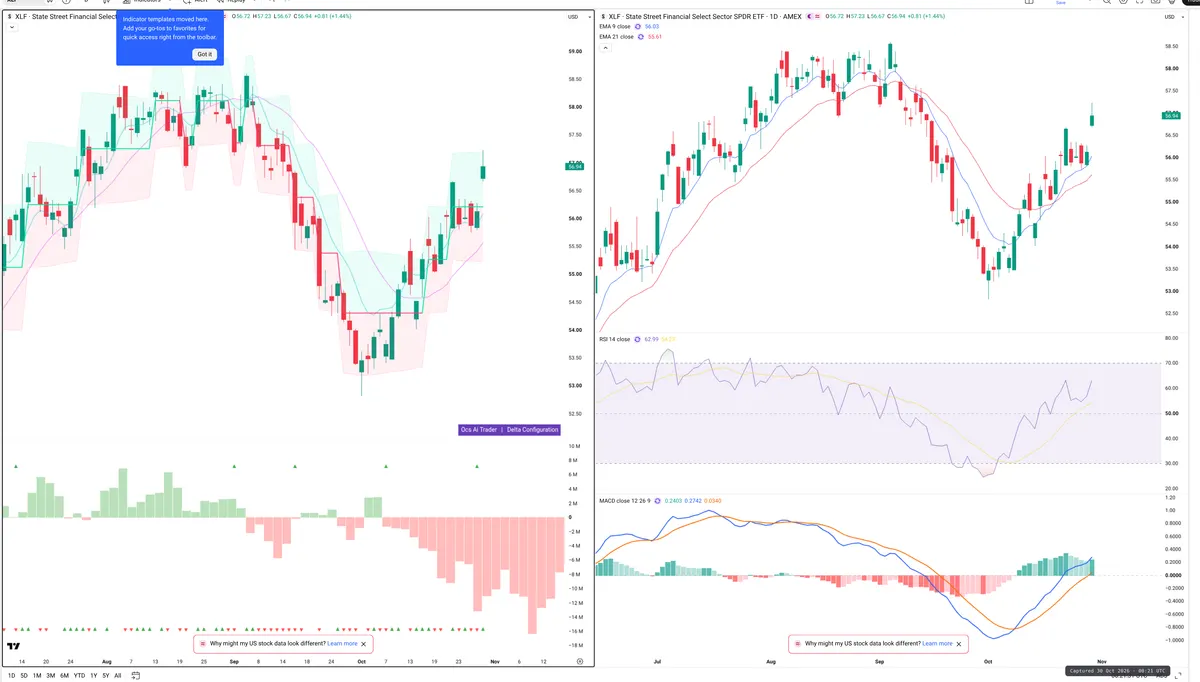The image size is (1200, 682).
Task: Open Delta Configuration on the left chart
Action: 533,430
